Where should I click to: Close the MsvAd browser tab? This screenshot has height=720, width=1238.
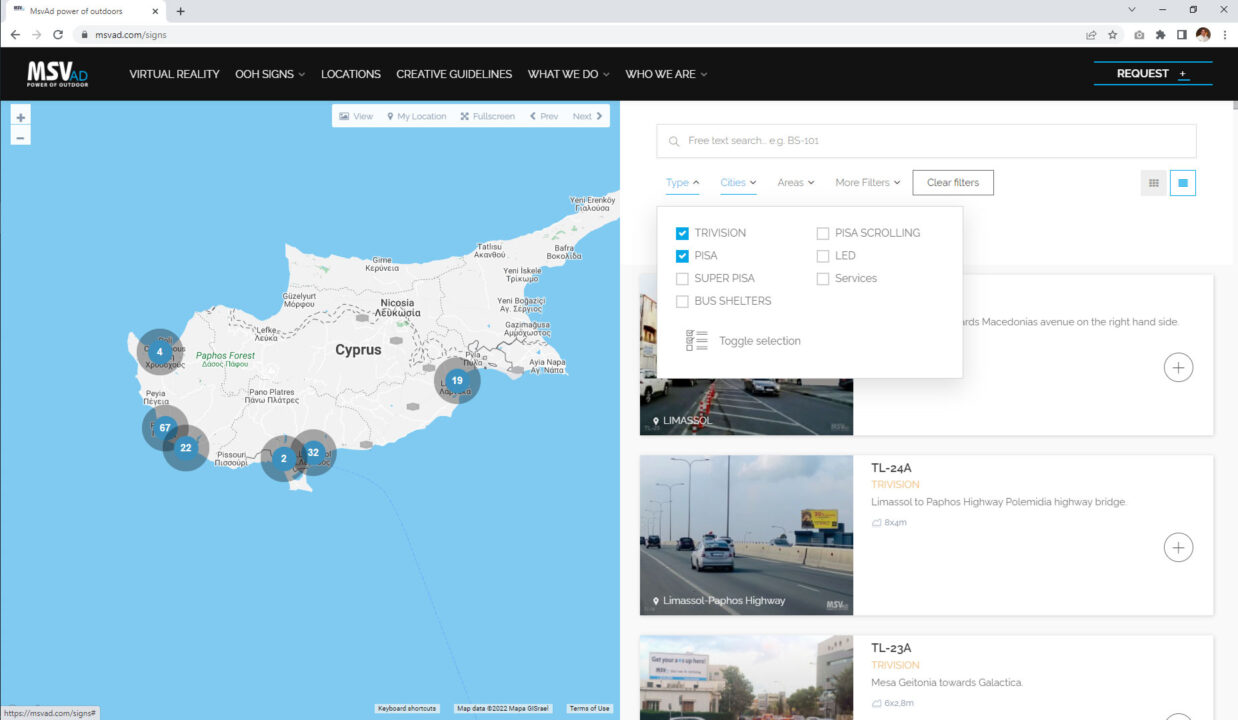[155, 11]
